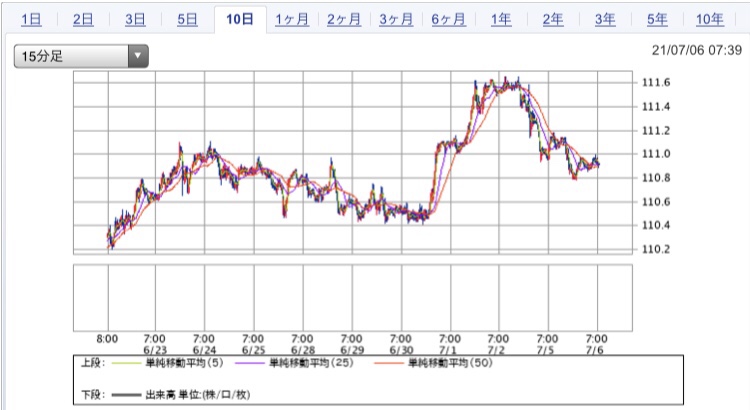The image size is (750, 410).
Task: Click the 6/23 date axis label
Action: coord(155,350)
